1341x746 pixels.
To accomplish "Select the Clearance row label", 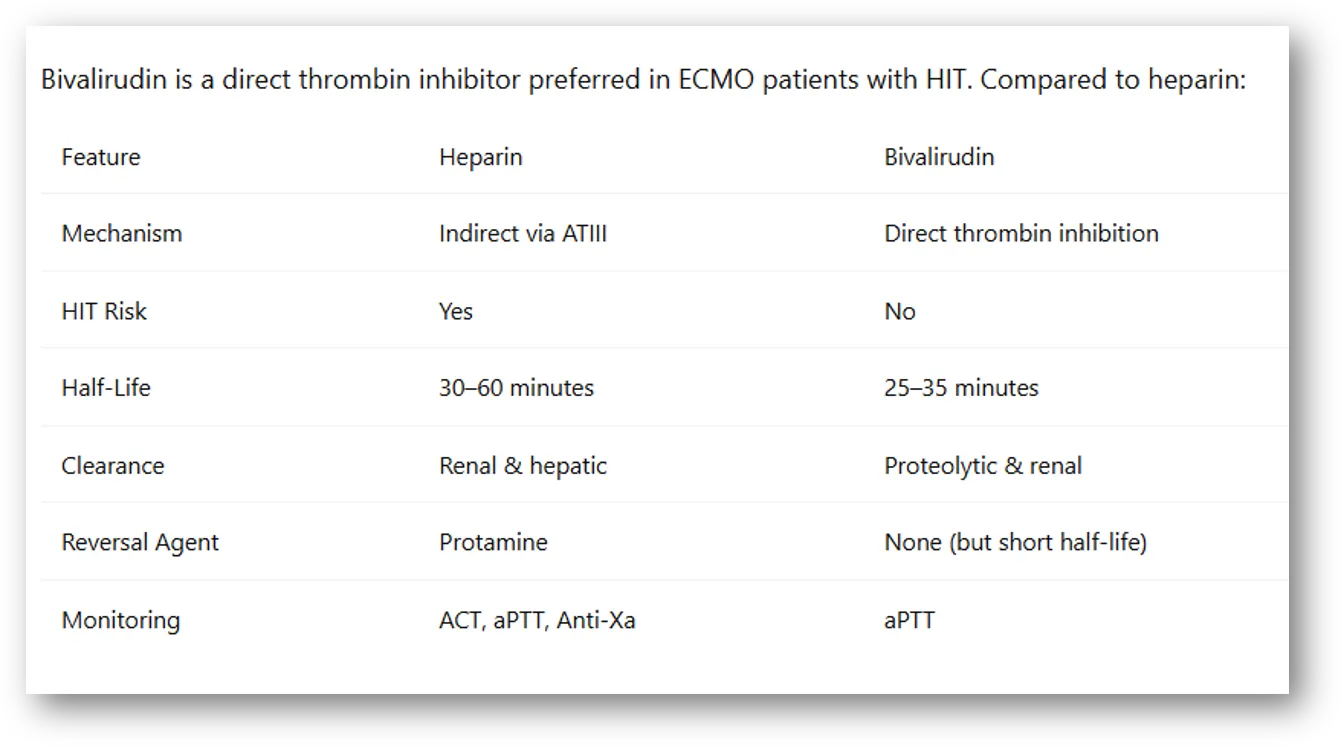I will click(113, 466).
